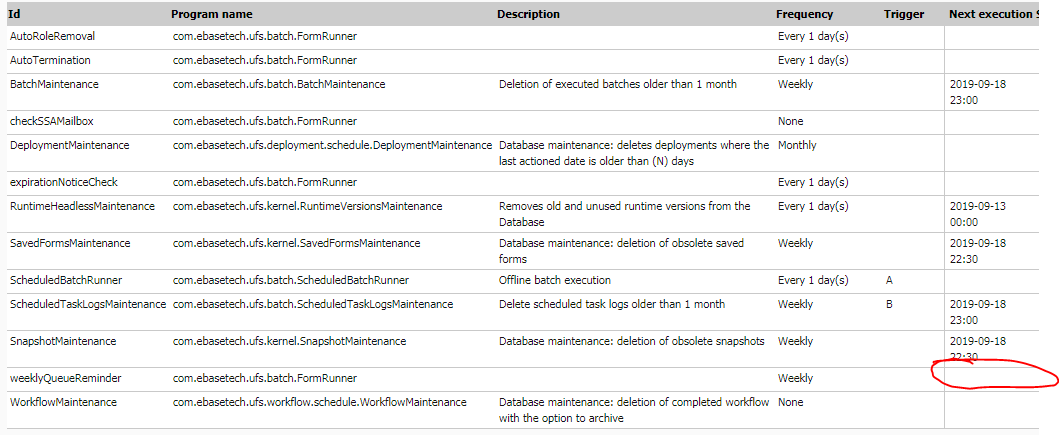Select the ScheduledBatchRunner task
This screenshot has height=435, width=1059.
66,280
